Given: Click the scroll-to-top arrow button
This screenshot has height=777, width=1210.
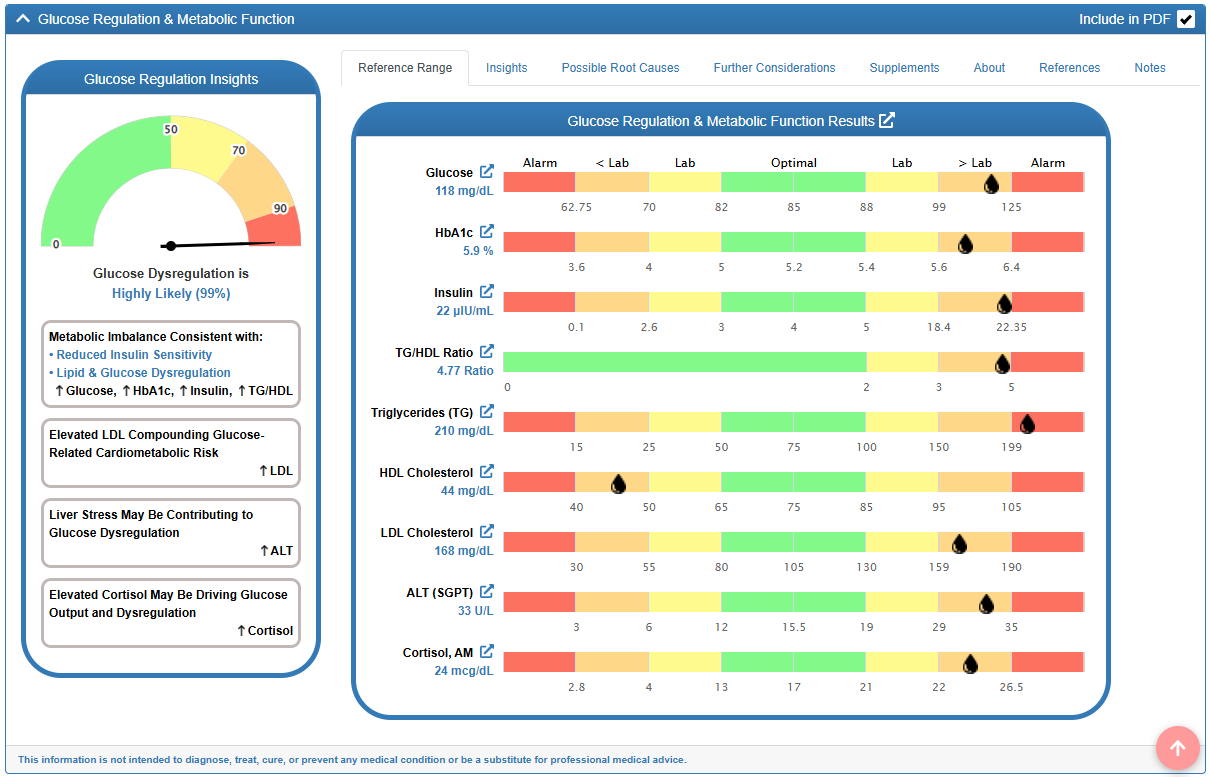Looking at the screenshot, I should 1178,748.
